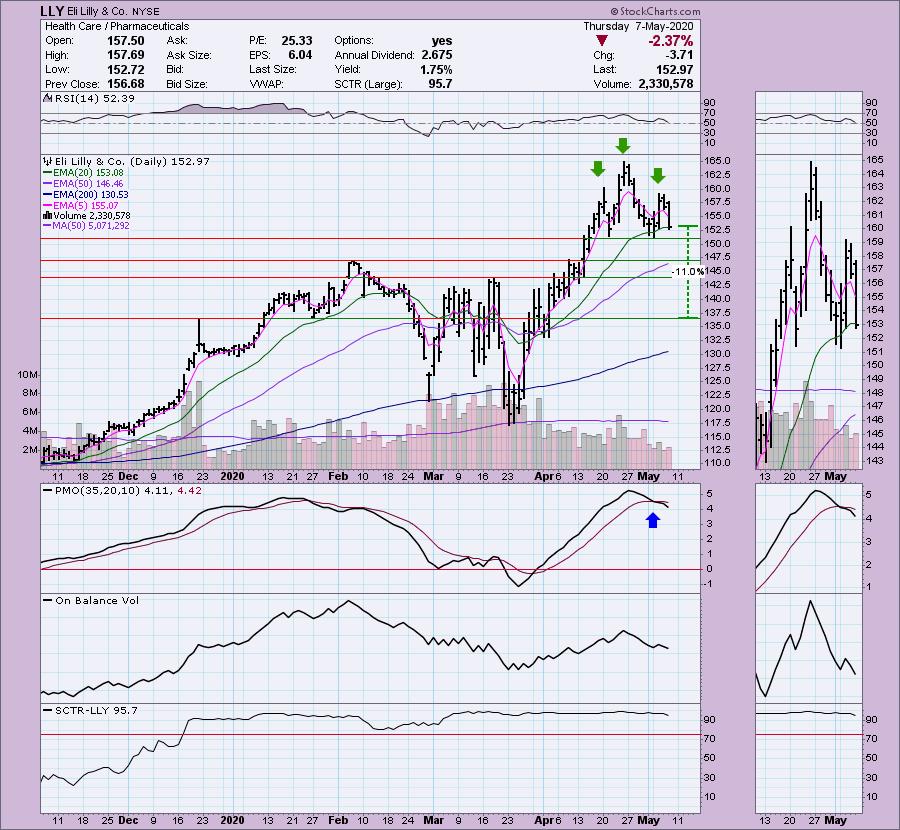900x830 pixels.
Task: Click the date Thursday 7-May-2020
Action: (638, 26)
